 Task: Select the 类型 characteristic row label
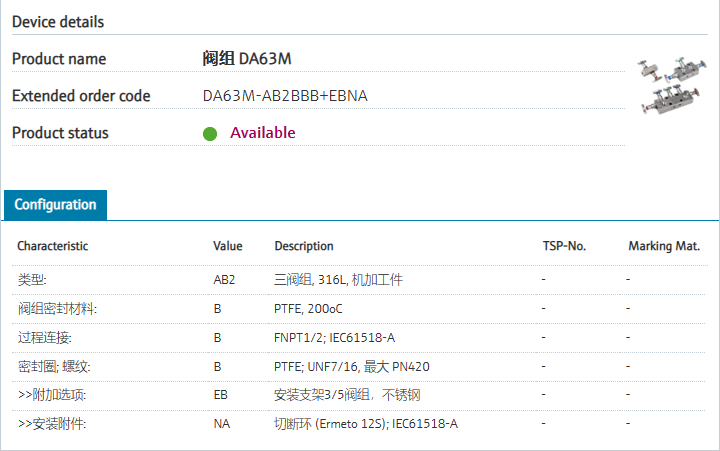pyautogui.click(x=32, y=280)
